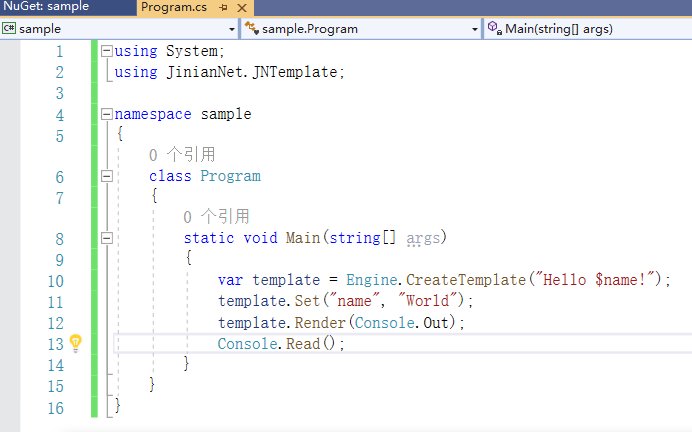Click the Console.Out argument on line 12
This screenshot has width=692, height=432.
(402, 323)
